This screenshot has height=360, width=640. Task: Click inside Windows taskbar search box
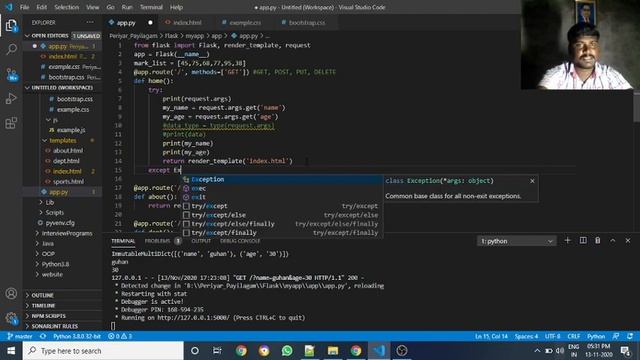[103, 351]
